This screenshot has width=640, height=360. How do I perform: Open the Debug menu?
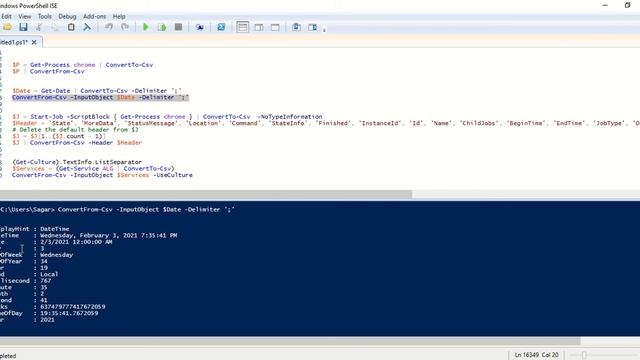tap(67, 16)
